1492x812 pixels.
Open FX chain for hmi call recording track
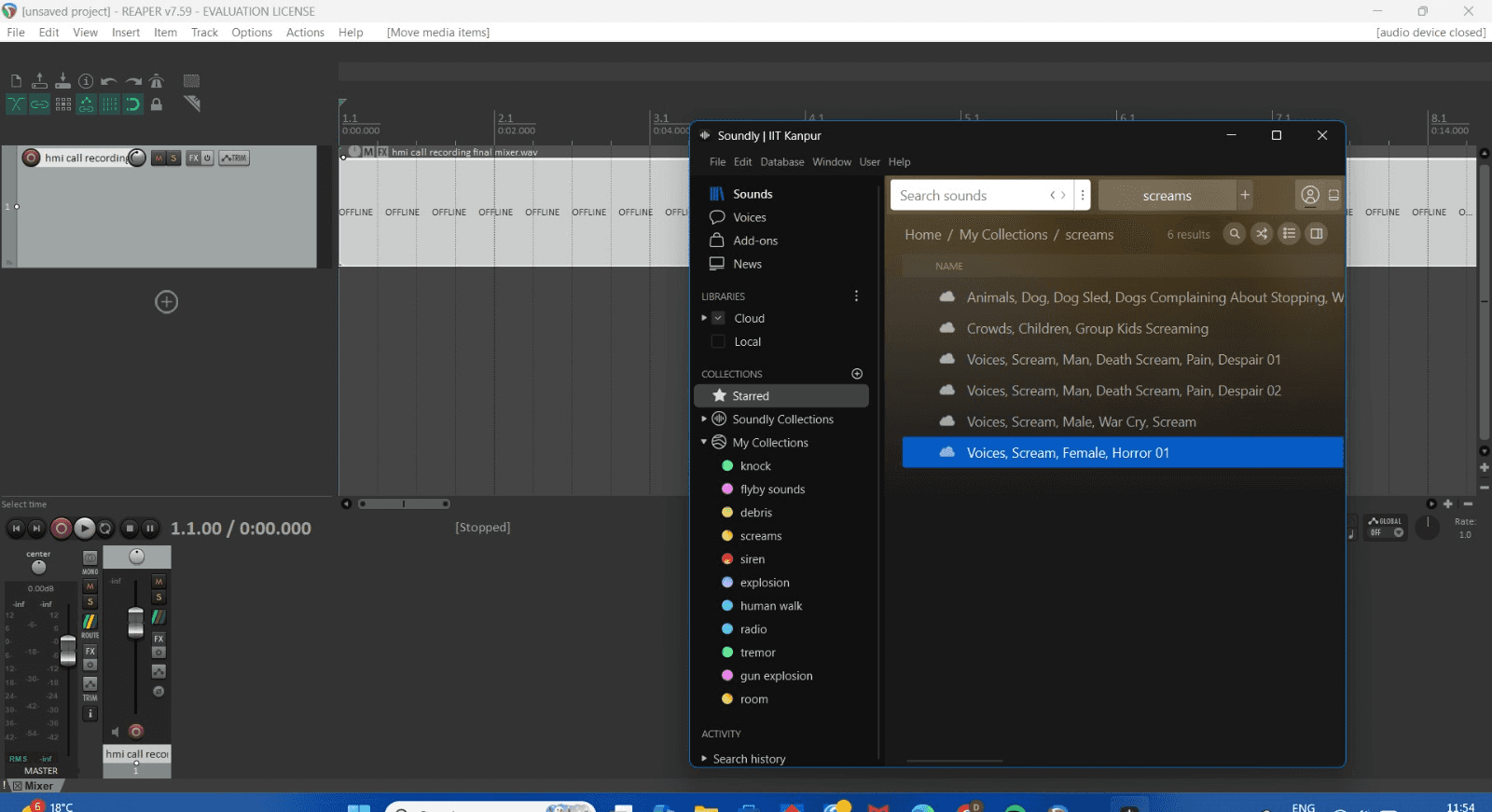click(x=193, y=158)
